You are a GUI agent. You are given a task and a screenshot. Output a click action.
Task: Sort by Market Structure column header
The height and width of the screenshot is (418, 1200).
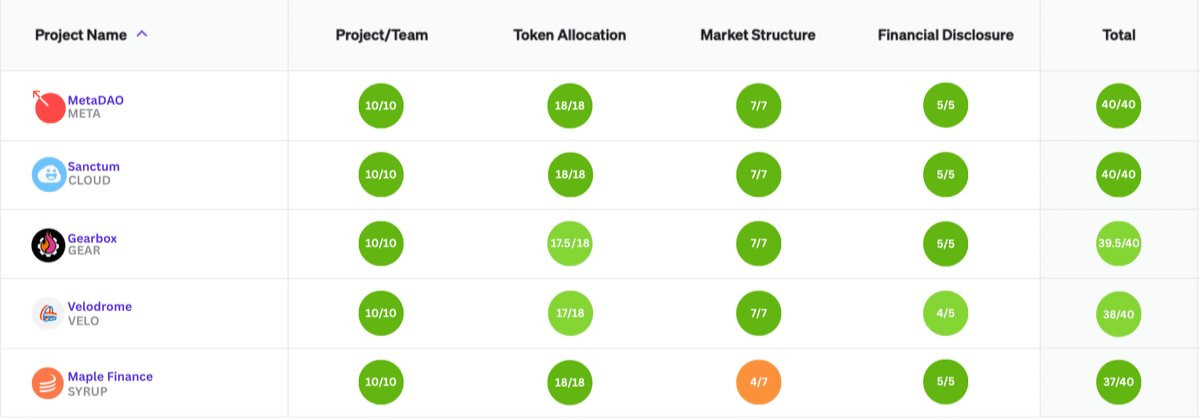click(x=758, y=35)
